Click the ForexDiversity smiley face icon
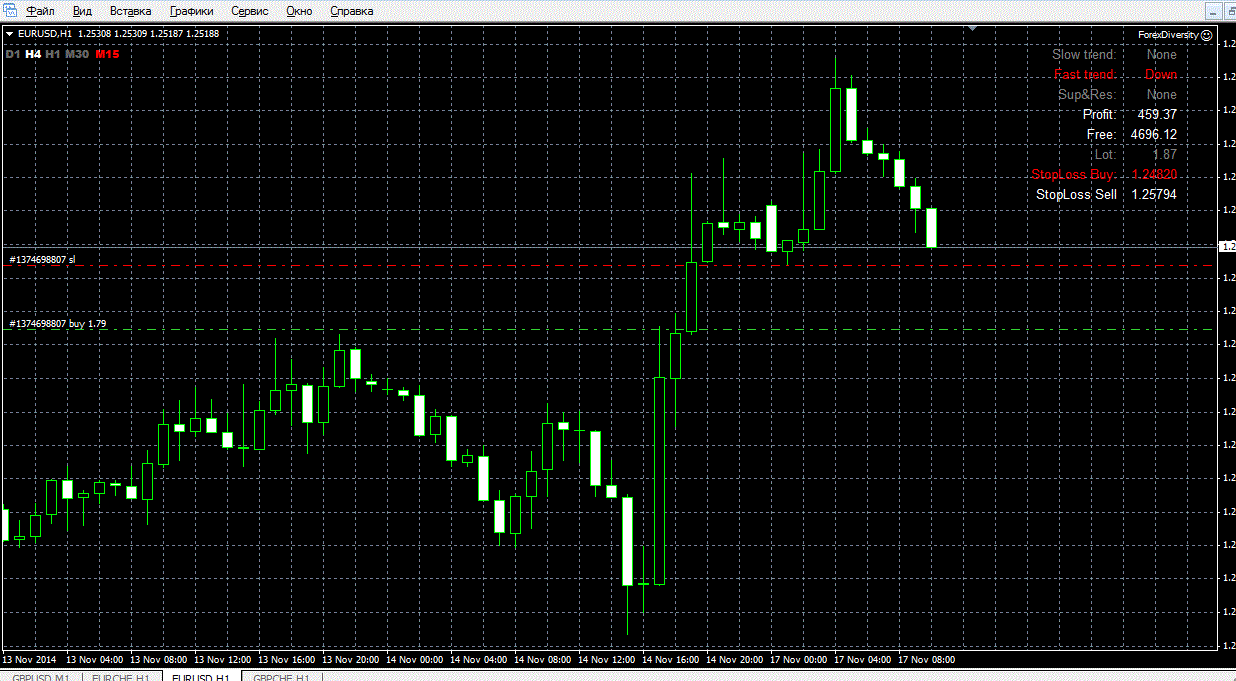This screenshot has width=1236, height=681. click(x=1206, y=34)
